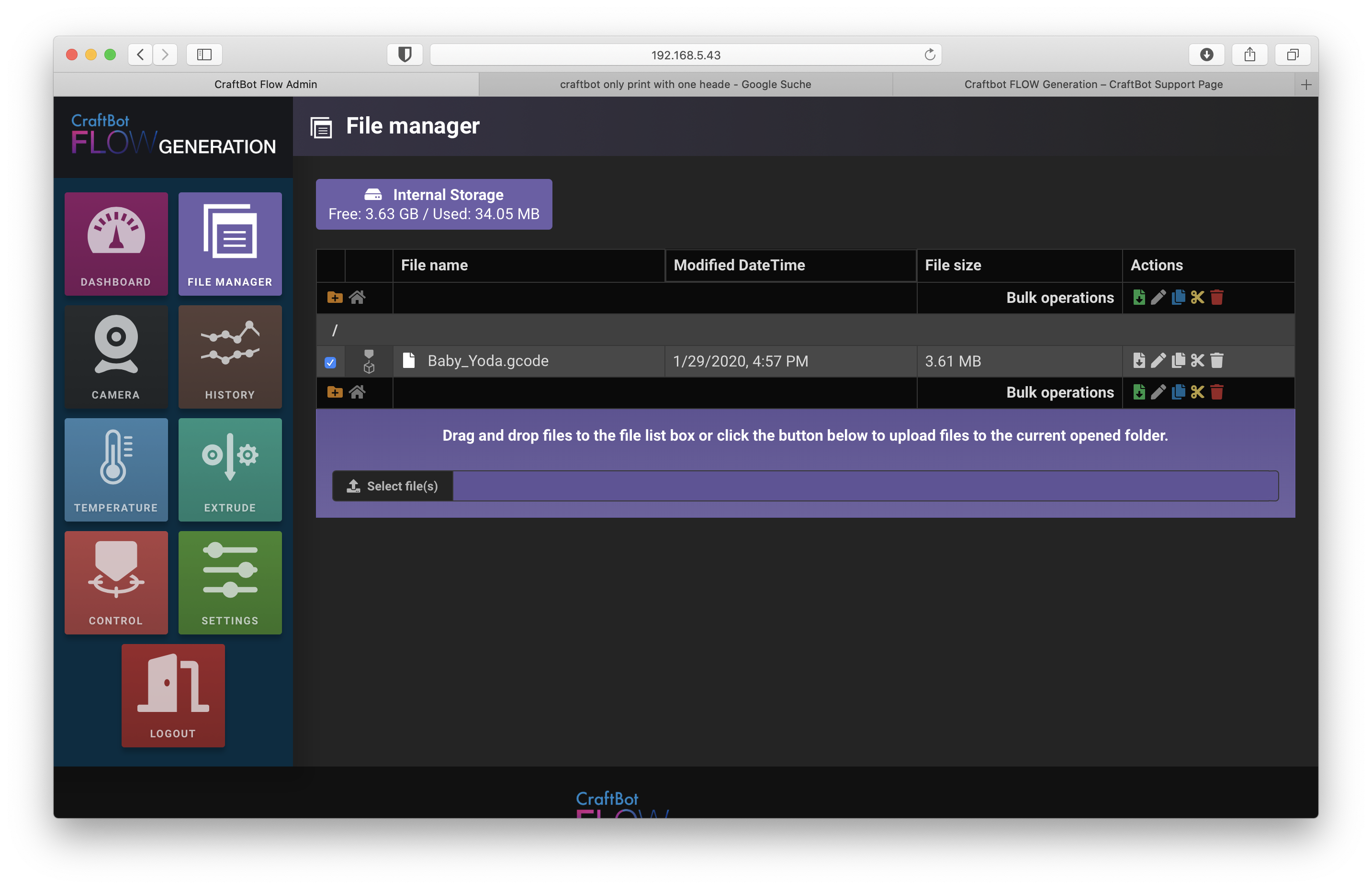Reload the page in Safari

(x=930, y=55)
